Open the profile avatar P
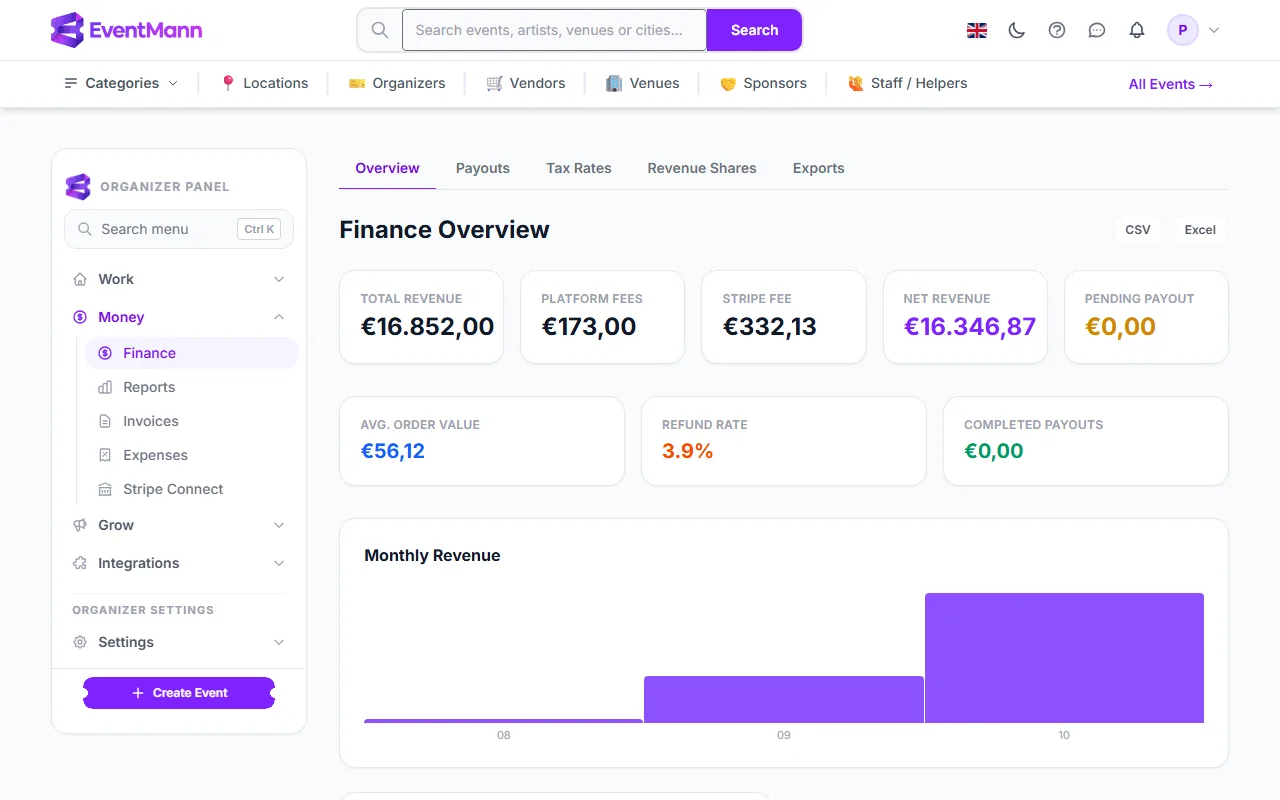 coord(1183,30)
